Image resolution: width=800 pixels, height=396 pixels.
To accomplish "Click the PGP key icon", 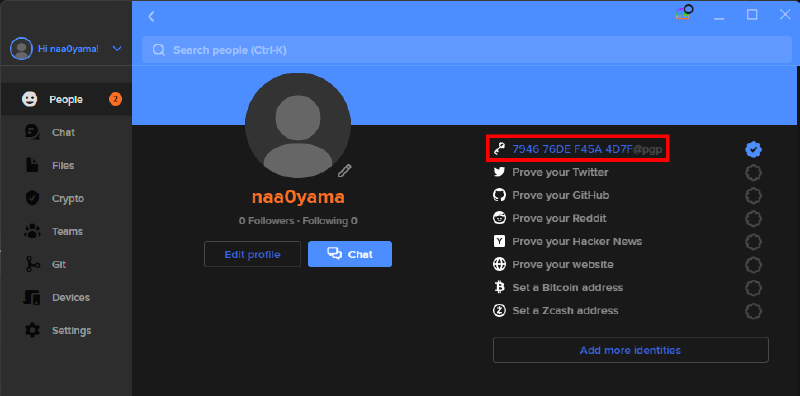I will point(499,149).
